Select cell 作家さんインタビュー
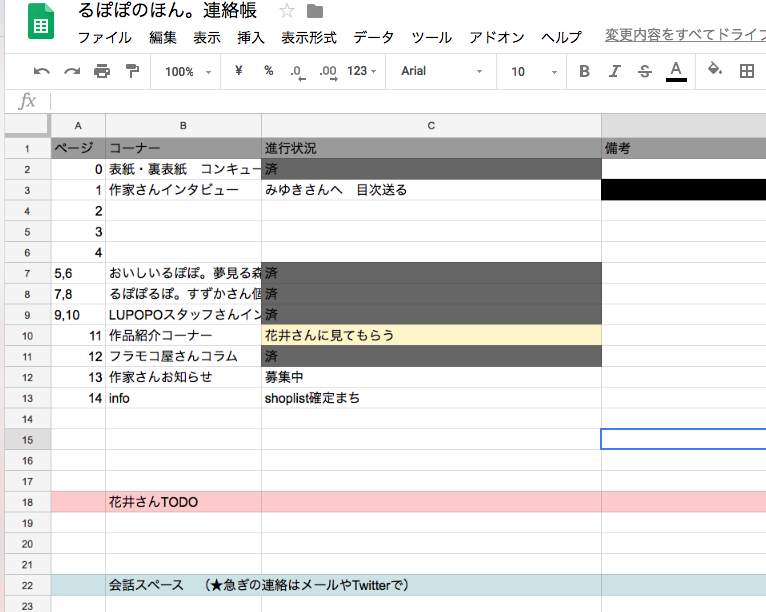Viewport: 766px width, 612px height. 183,190
